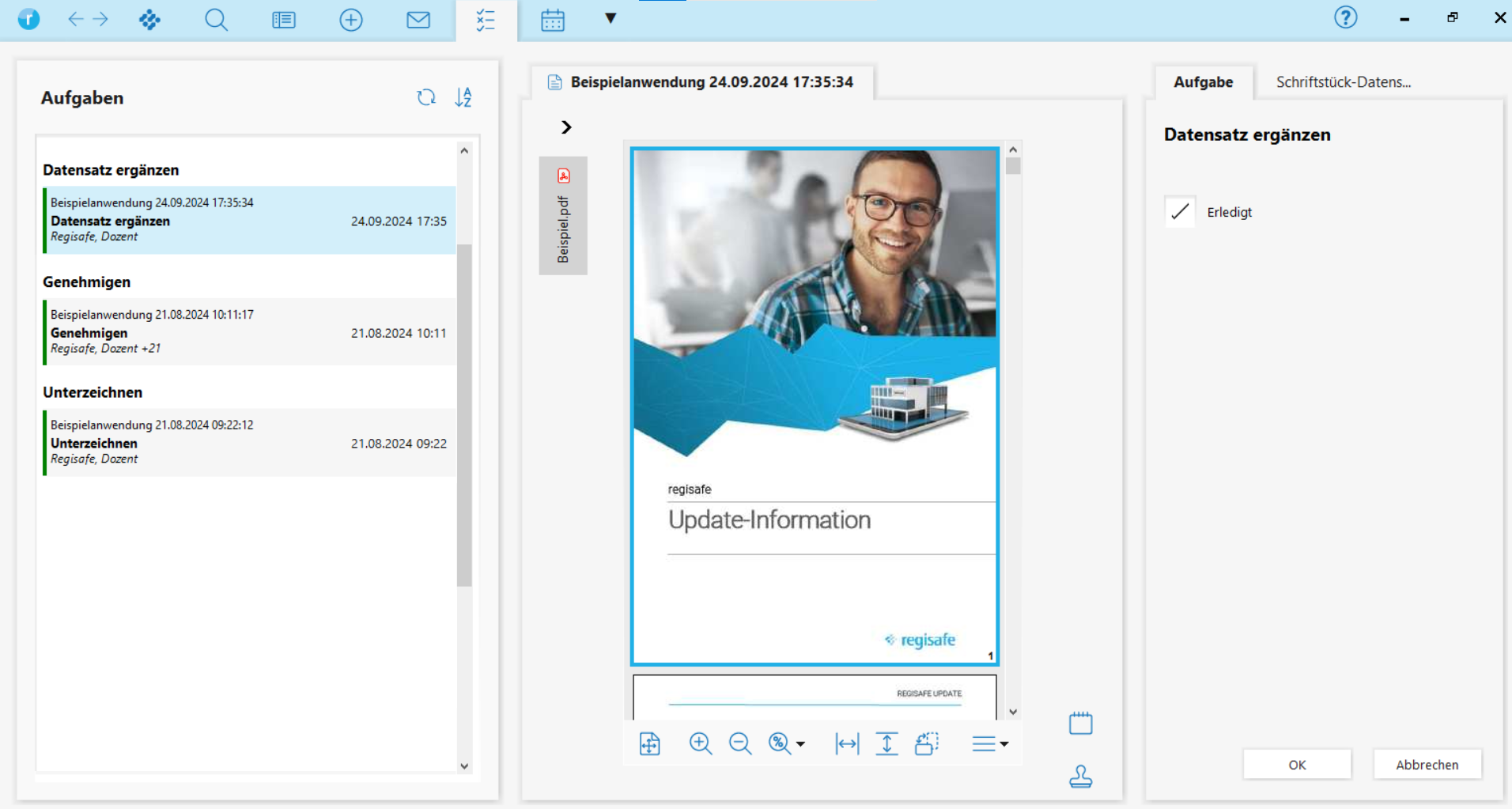The height and width of the screenshot is (809, 1512).
Task: Zoom in on the document preview
Action: 700,743
